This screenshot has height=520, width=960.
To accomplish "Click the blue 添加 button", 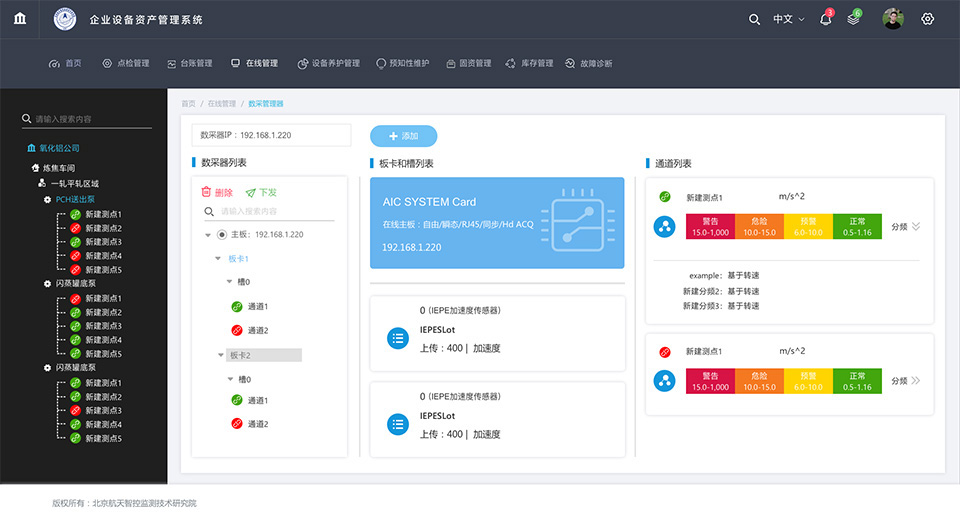I will (x=403, y=136).
